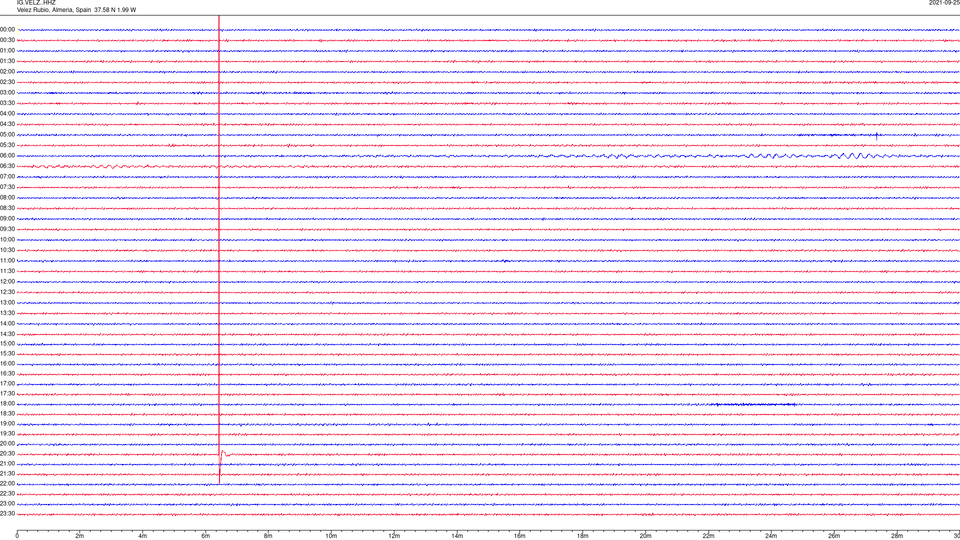Screen dimensions: 960x540
Task: Select the 12:00 trace time label
Action: [x=7, y=282]
